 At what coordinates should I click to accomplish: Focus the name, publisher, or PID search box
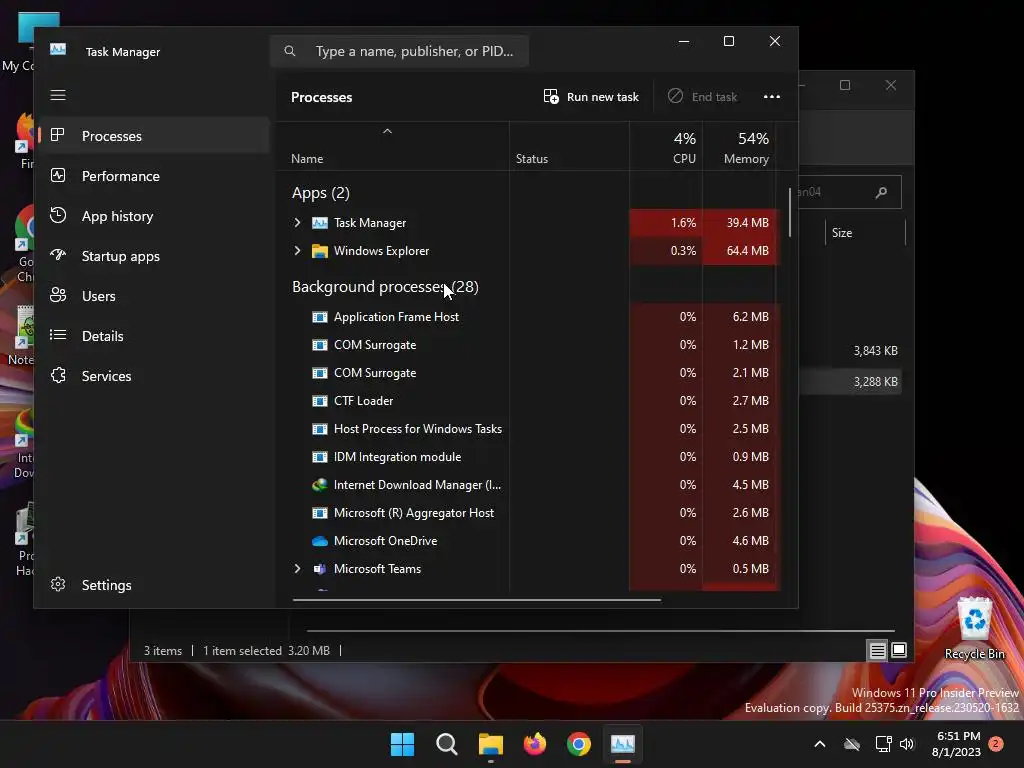point(399,51)
